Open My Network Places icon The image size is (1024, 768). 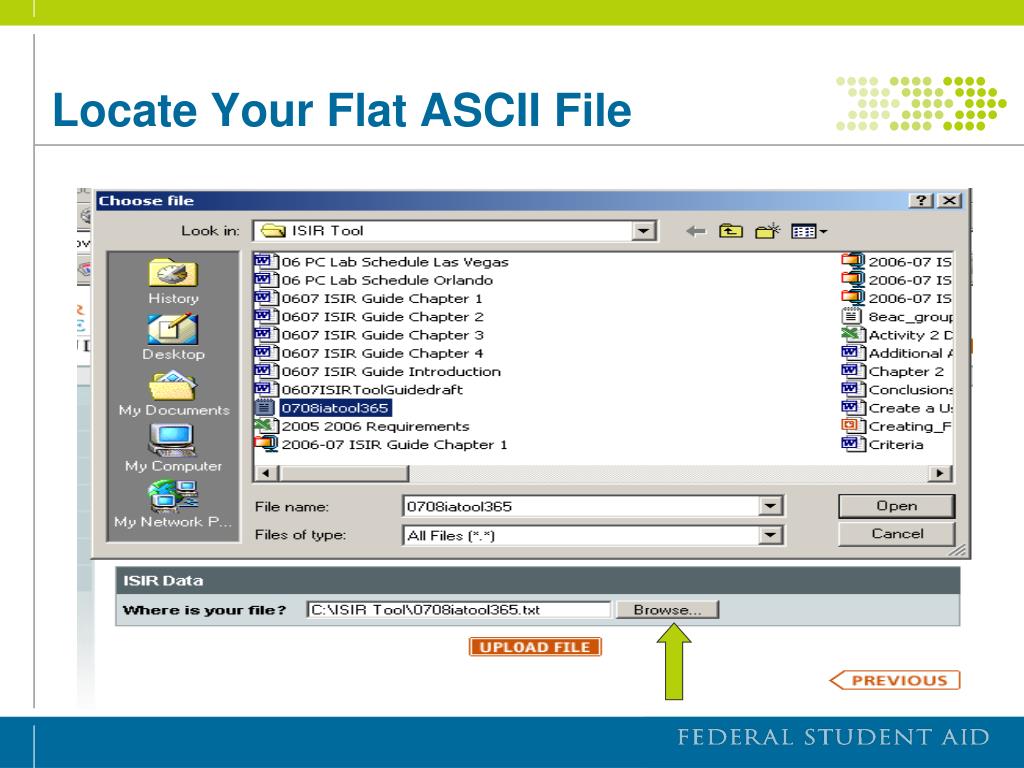(172, 496)
